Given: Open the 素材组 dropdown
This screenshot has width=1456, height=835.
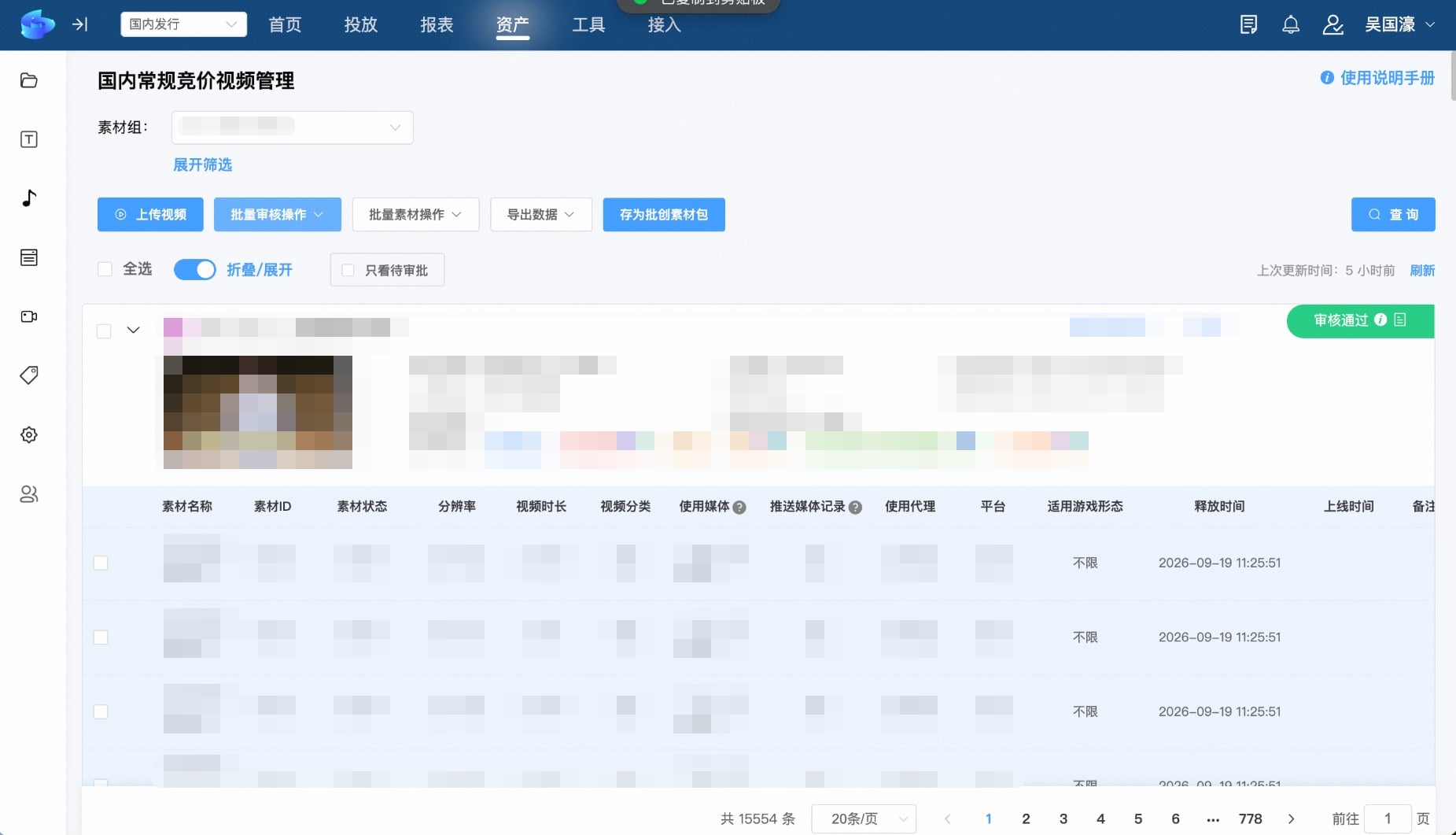Looking at the screenshot, I should click(292, 127).
